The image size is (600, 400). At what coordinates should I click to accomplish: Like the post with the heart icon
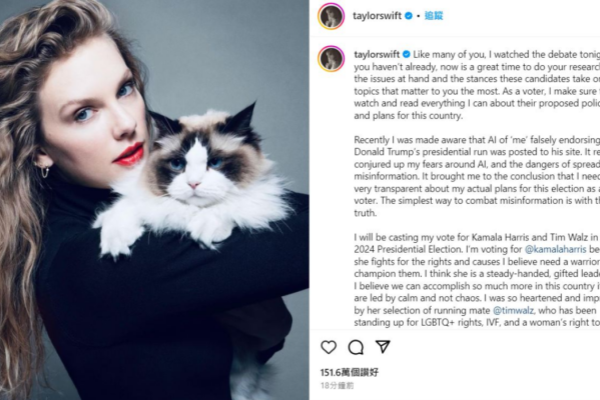(328, 347)
